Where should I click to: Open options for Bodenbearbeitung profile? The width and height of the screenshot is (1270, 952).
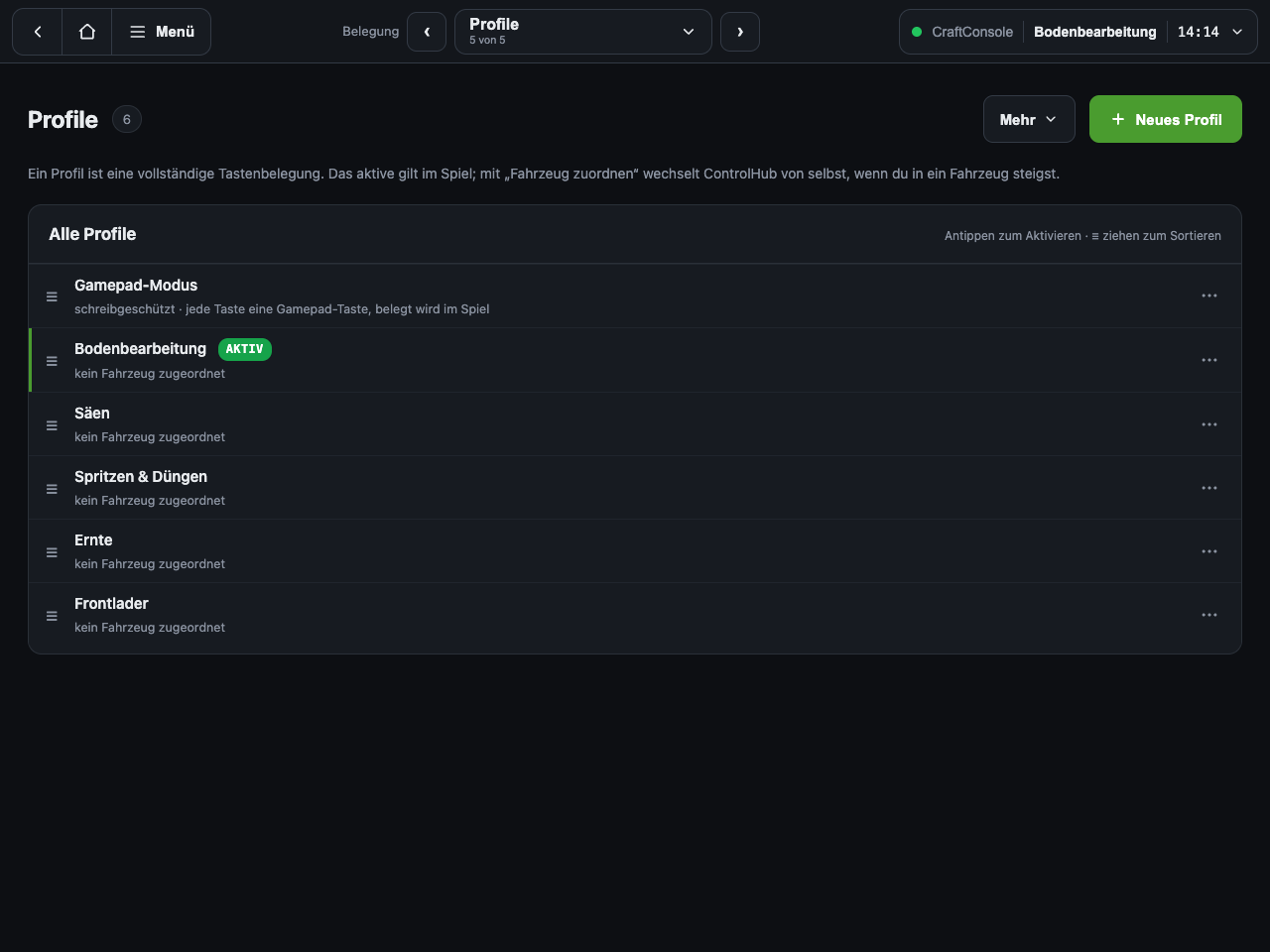[1209, 360]
